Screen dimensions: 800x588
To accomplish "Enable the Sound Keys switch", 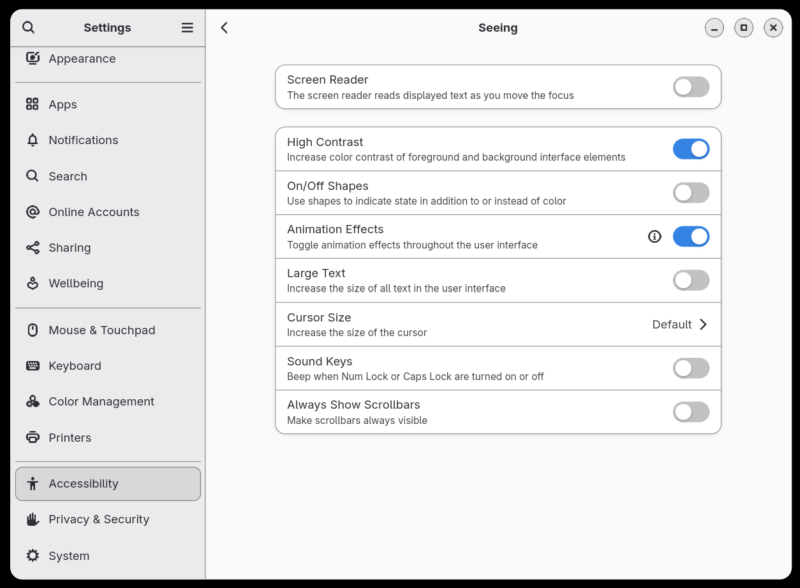I will pos(690,368).
